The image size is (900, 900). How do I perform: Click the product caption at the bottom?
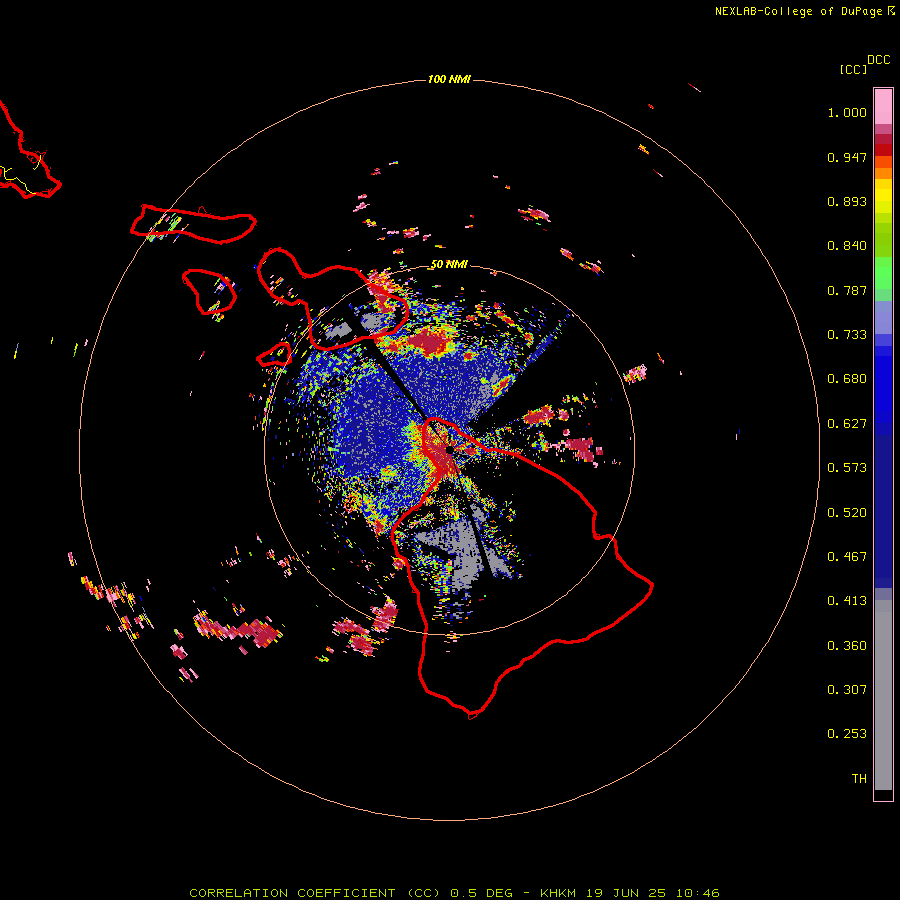coord(454,893)
